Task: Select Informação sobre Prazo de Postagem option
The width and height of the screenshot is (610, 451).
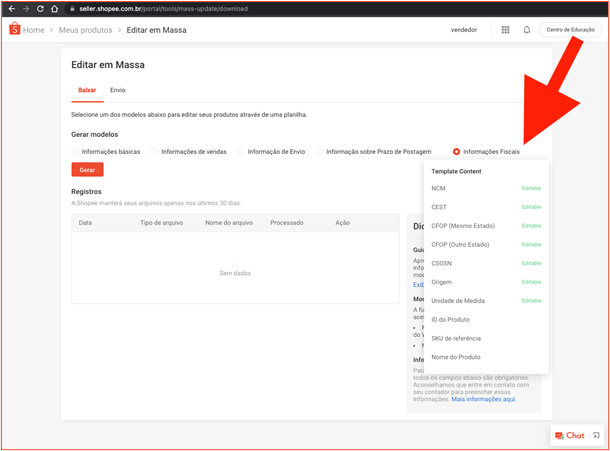Action: click(319, 151)
